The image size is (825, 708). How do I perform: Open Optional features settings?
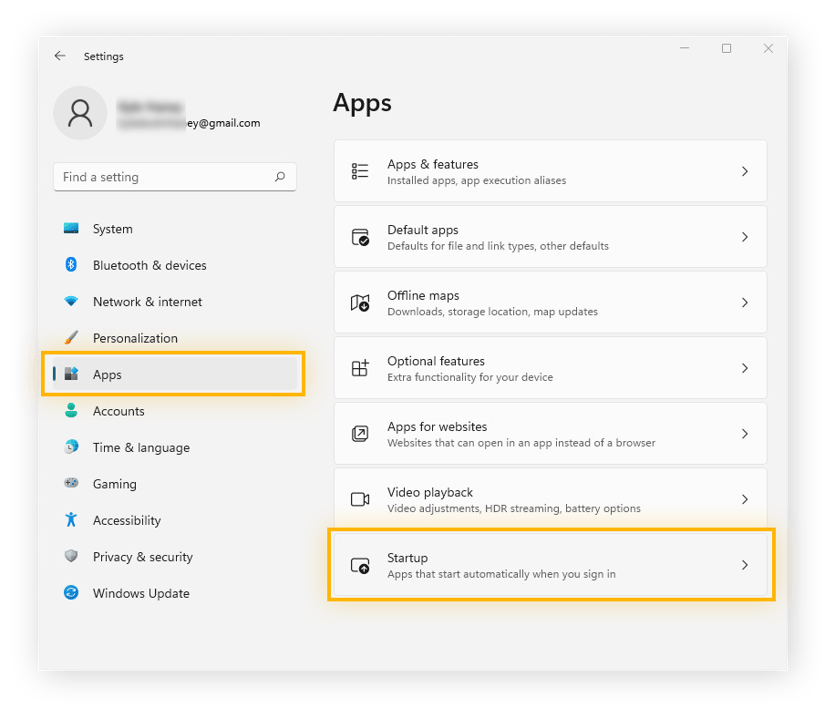(550, 367)
